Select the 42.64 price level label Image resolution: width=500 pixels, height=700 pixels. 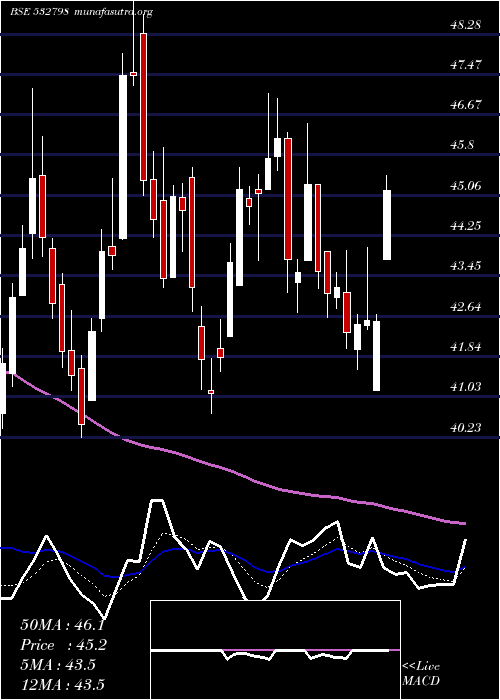coord(465,307)
